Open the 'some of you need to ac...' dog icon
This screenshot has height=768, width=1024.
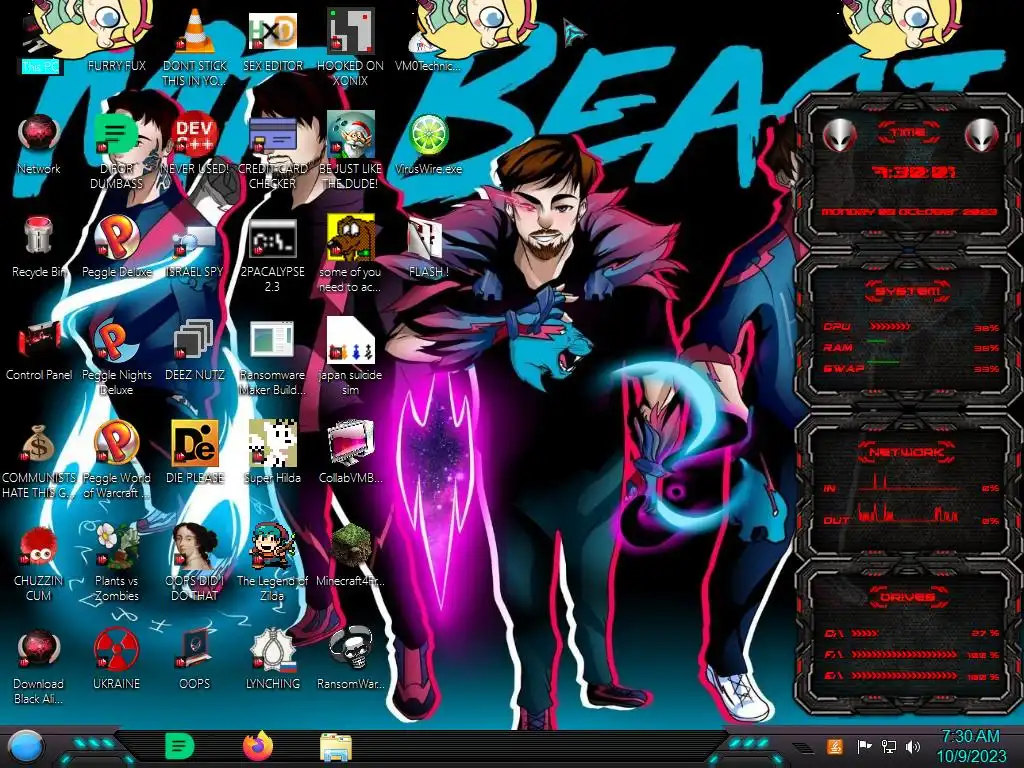tap(350, 236)
